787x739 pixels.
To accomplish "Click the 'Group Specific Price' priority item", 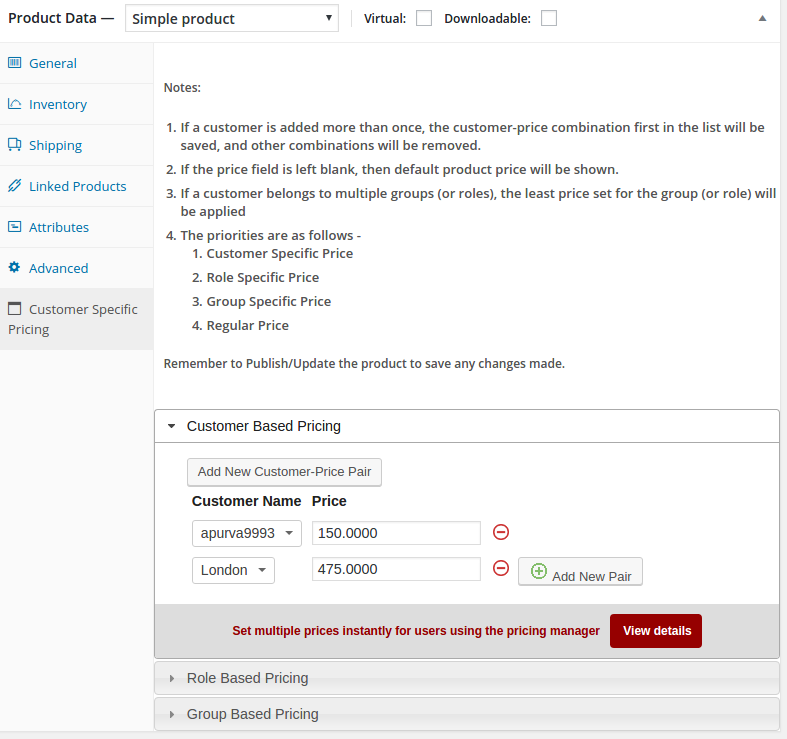I will [x=269, y=301].
